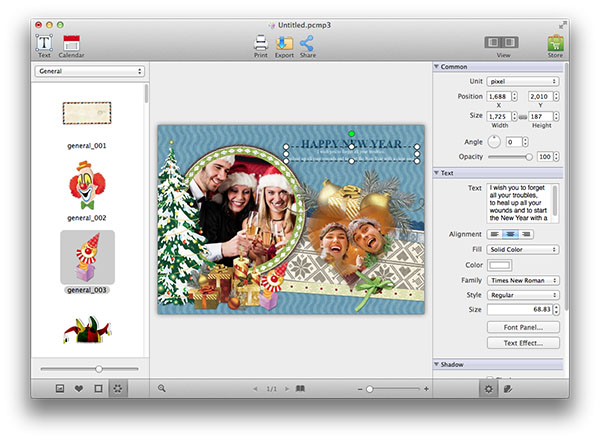This screenshot has height=441, width=600.
Task: Open the General category dropdown
Action: (x=90, y=72)
